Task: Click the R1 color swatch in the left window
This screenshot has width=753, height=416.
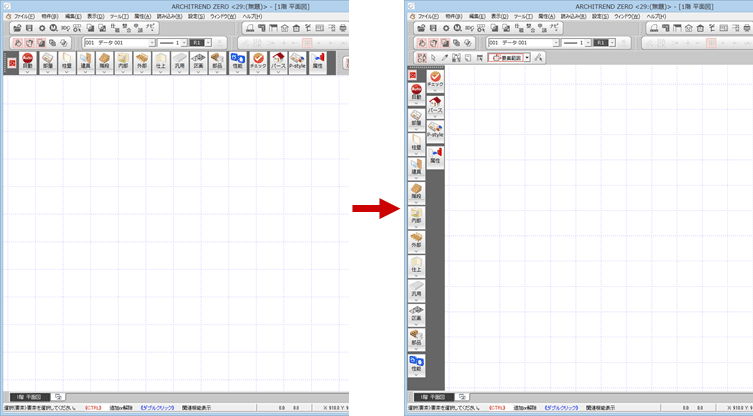Action: click(197, 43)
